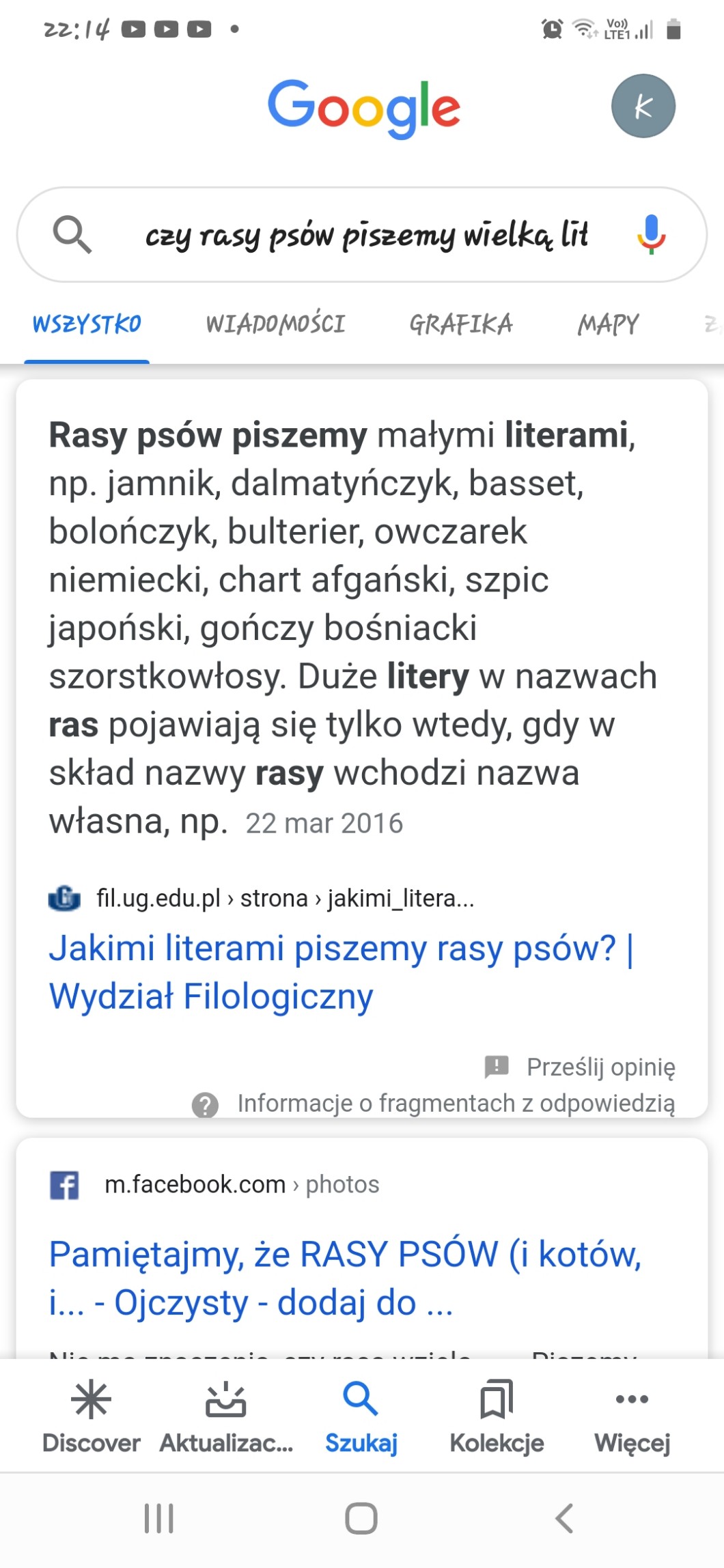The width and height of the screenshot is (724, 1568).
Task: Switch to the MAPY tab
Action: point(608,324)
